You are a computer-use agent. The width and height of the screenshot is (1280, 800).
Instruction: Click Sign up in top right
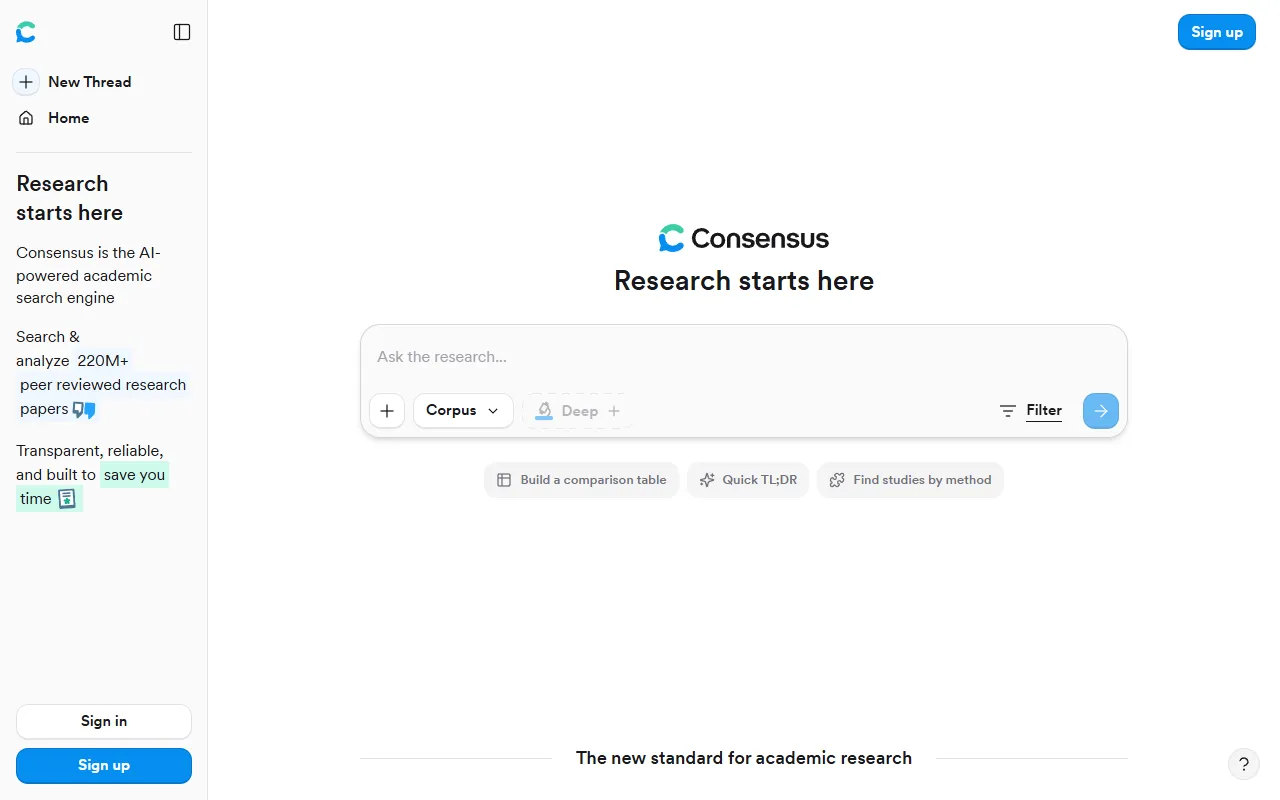[1217, 32]
